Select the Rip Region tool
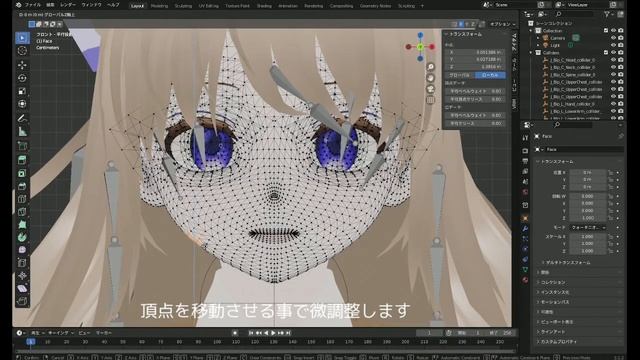Image resolution: width=640 pixels, height=360 pixels. click(22, 302)
